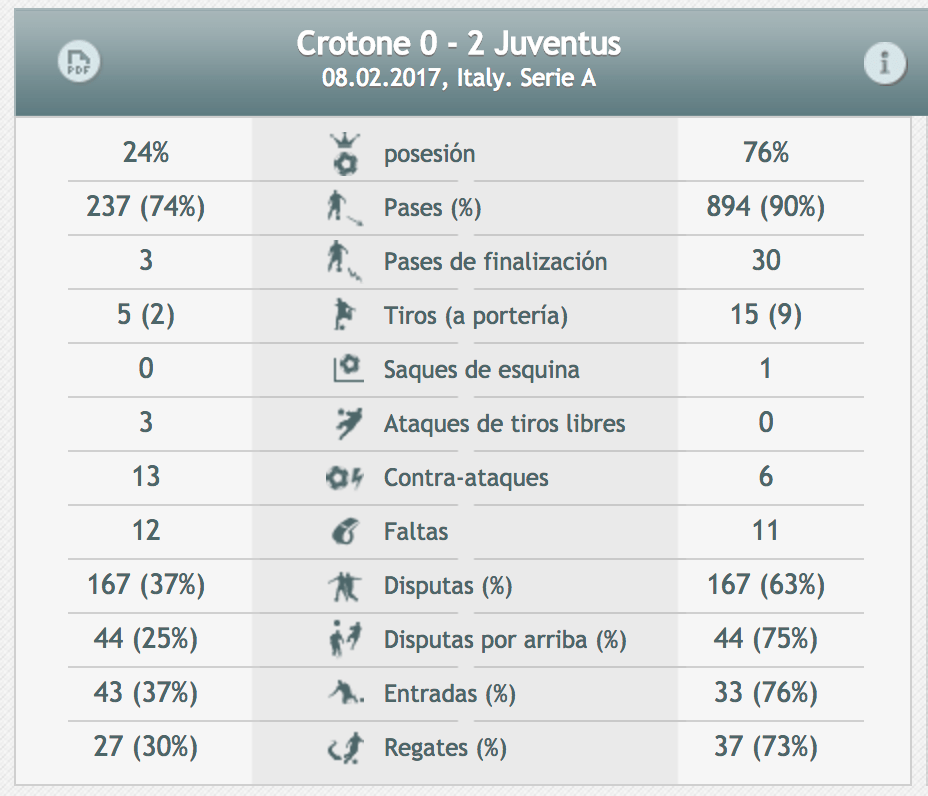
Task: Click the Entradas tackle icon
Action: coord(344,693)
